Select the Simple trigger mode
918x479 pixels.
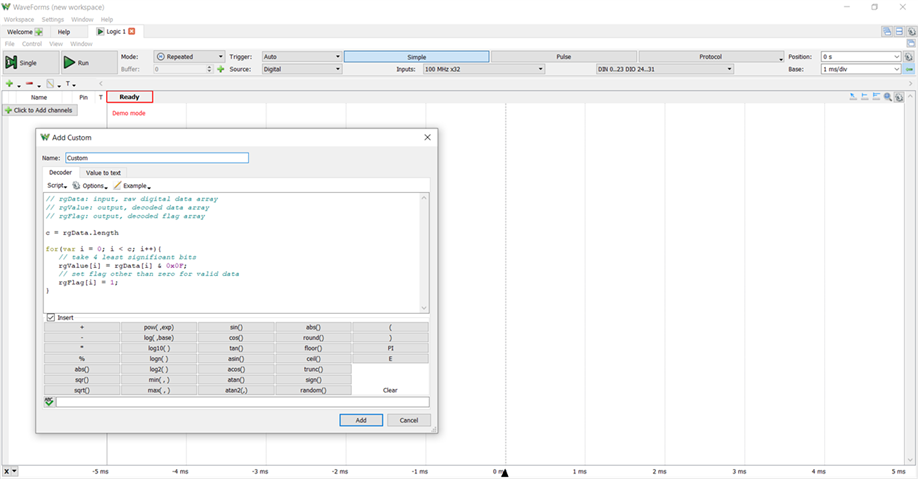[x=416, y=57]
